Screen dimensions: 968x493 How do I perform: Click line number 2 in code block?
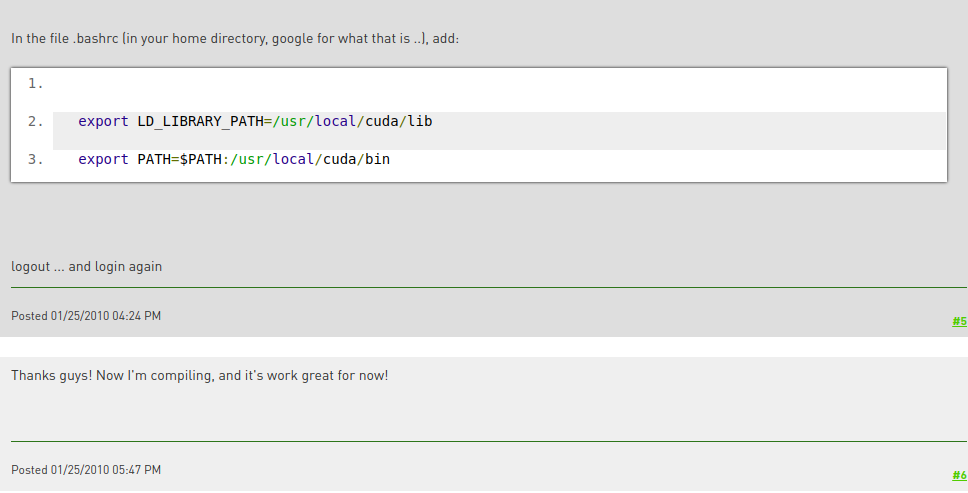(35, 121)
